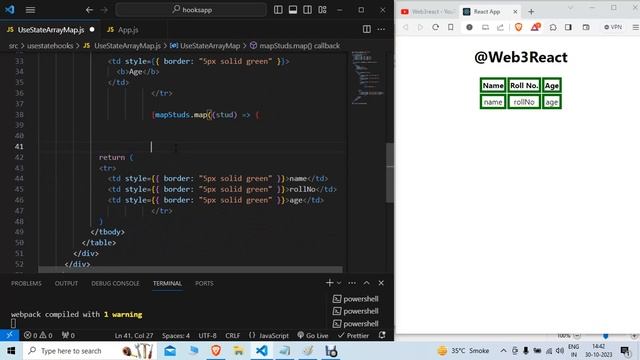Open Customize Layout icon
This screenshot has width=640, height=360.
click(x=322, y=10)
